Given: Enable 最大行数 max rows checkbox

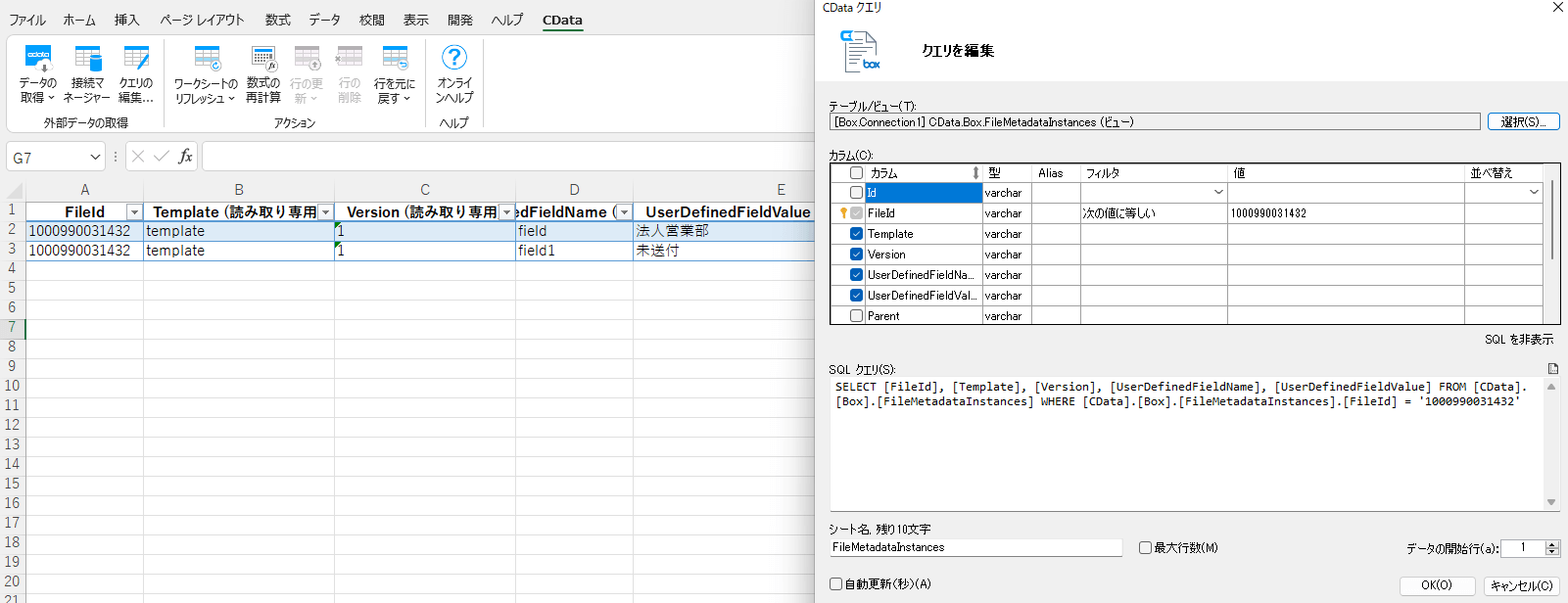Looking at the screenshot, I should [x=1145, y=548].
